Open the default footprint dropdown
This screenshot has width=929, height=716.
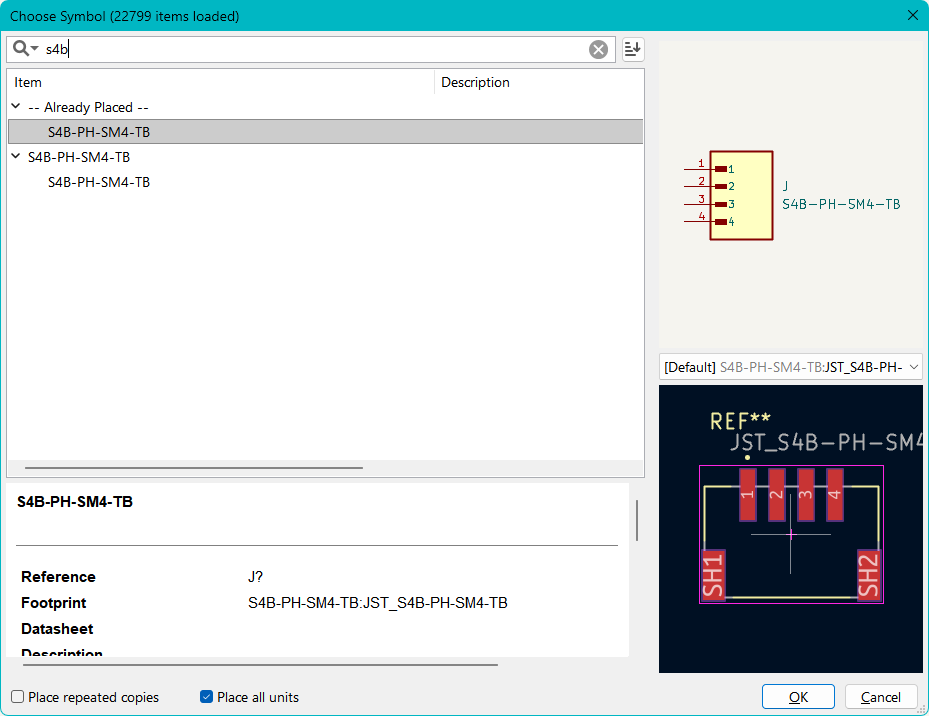(x=791, y=367)
